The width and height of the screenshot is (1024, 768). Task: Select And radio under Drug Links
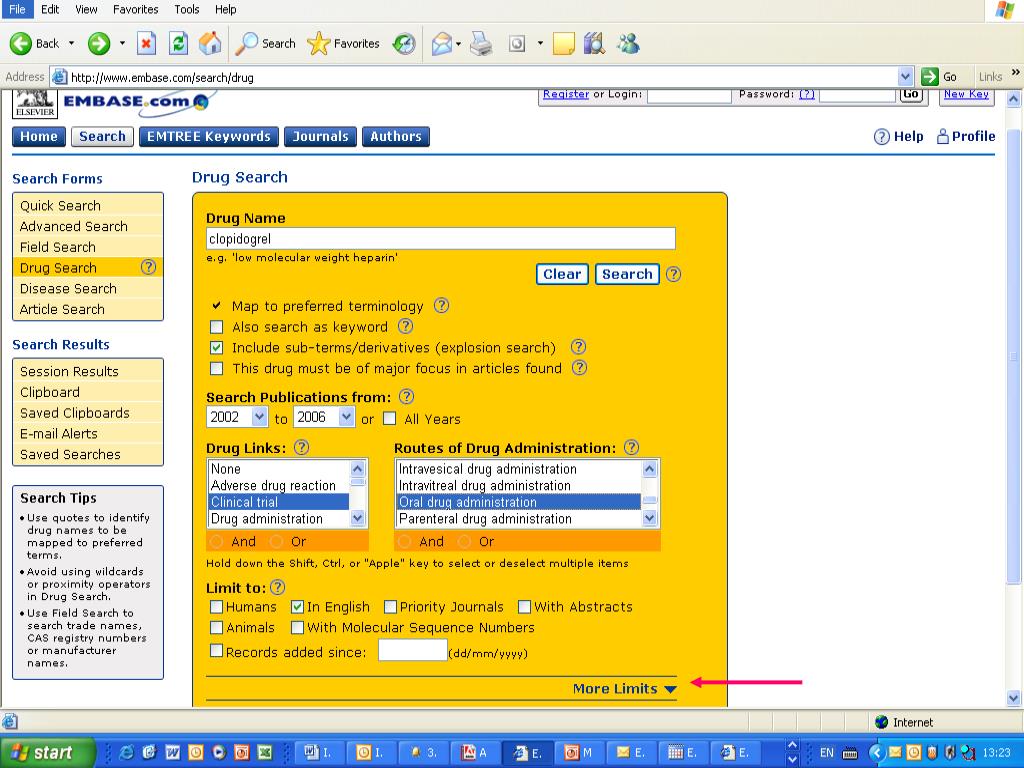tap(217, 541)
